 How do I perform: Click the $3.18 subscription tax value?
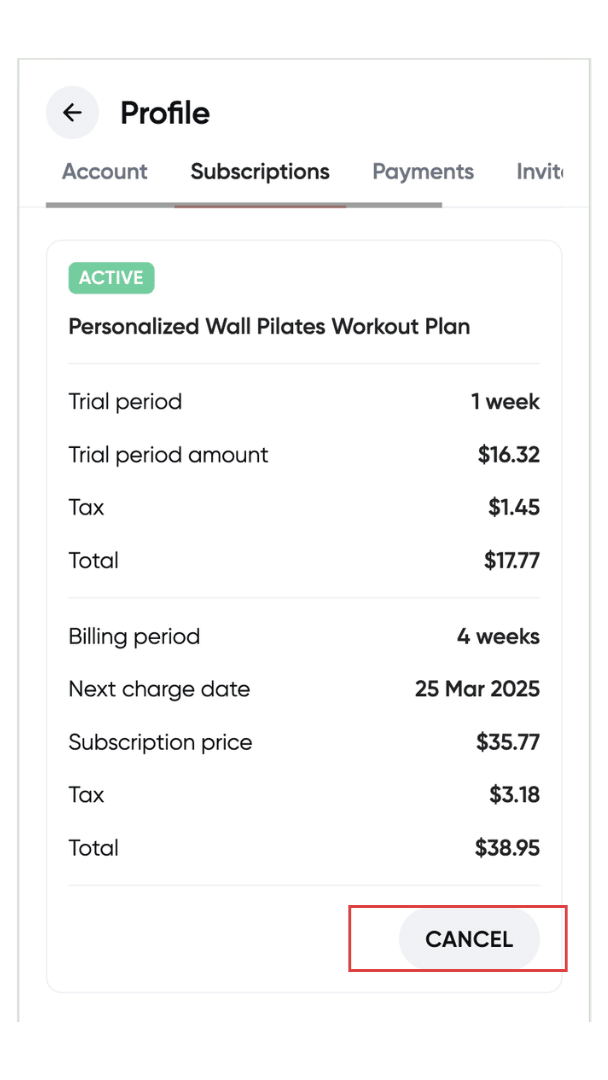pyautogui.click(x=514, y=795)
